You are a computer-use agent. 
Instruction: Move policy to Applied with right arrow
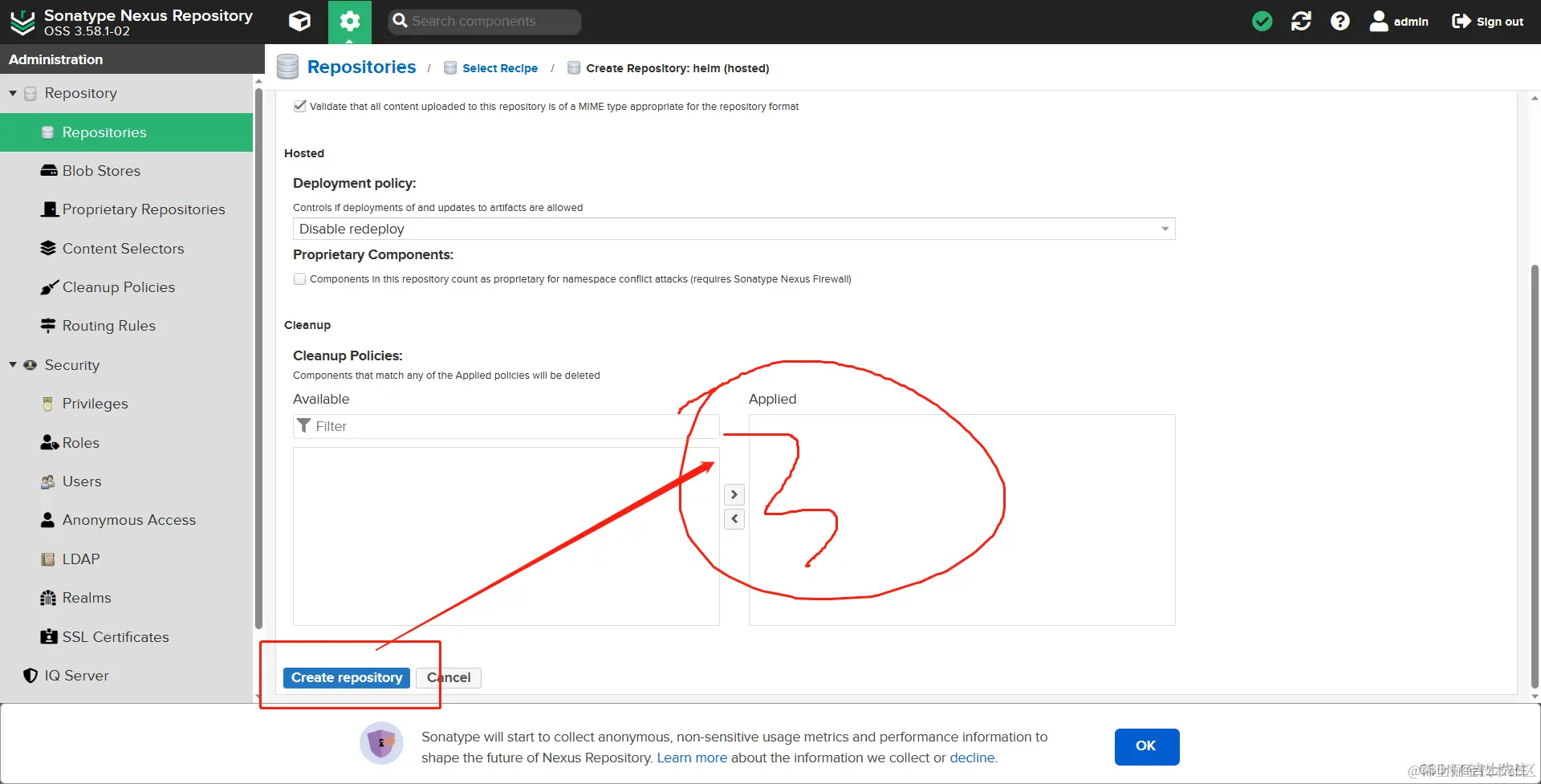tap(734, 495)
